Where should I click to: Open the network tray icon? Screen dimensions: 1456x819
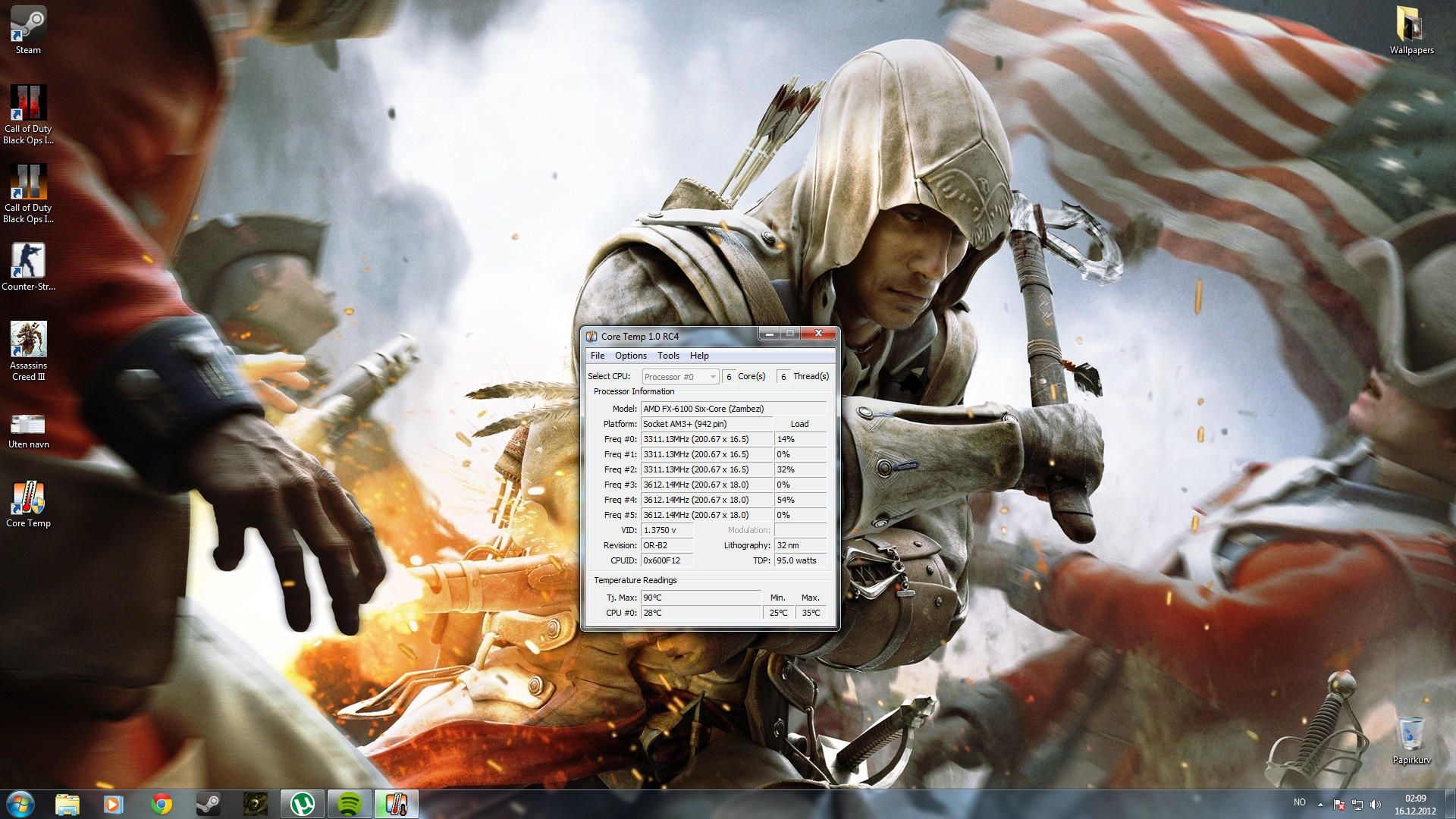pos(1357,805)
